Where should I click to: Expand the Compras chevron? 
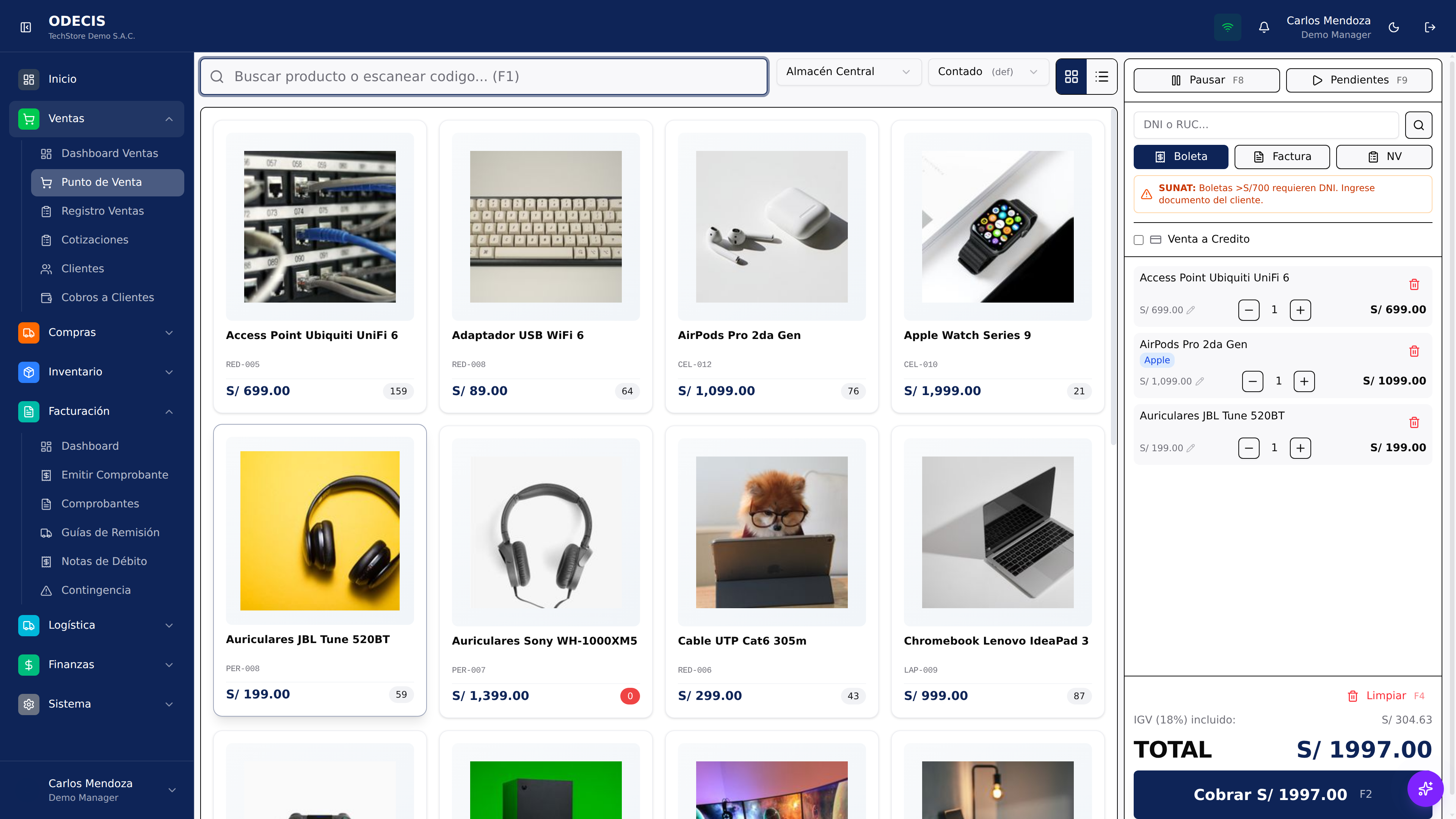pos(169,333)
